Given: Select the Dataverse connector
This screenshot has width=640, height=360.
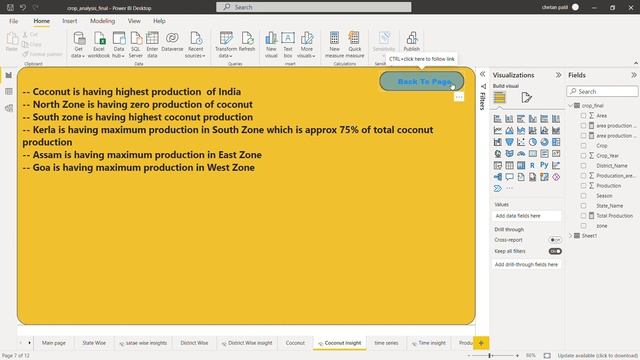Looking at the screenshot, I should tap(172, 42).
